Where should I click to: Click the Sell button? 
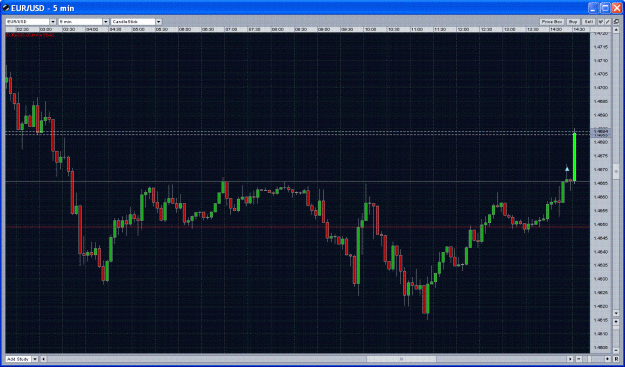(x=589, y=22)
